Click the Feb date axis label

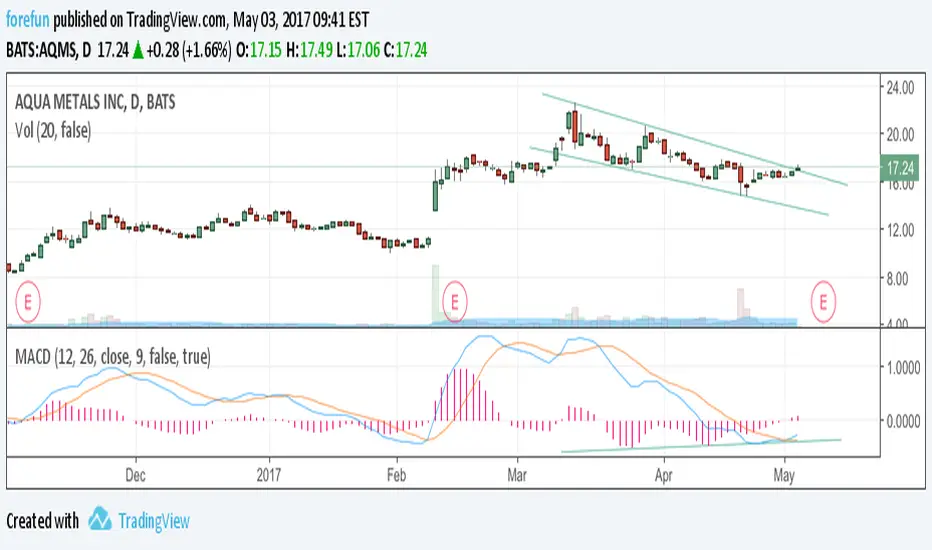click(x=396, y=475)
